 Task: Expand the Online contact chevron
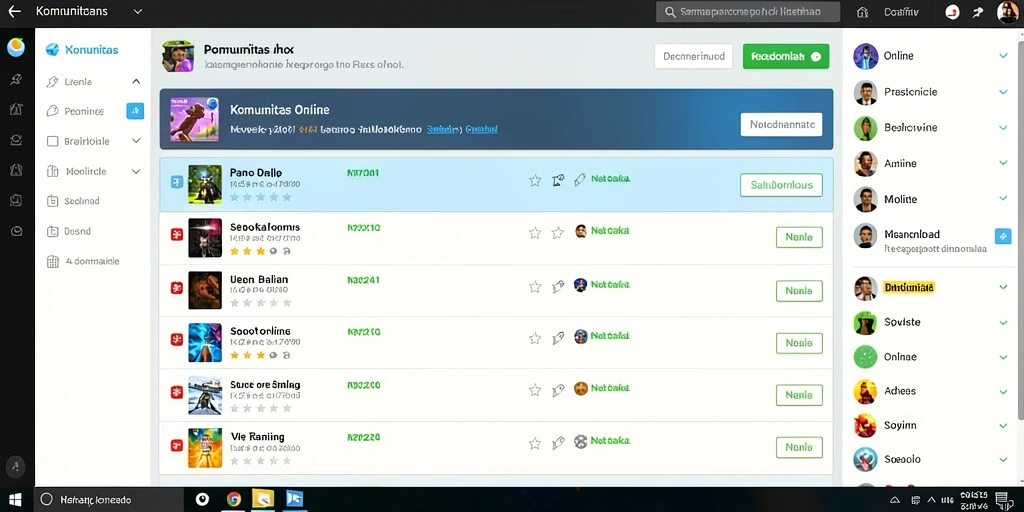click(1003, 56)
